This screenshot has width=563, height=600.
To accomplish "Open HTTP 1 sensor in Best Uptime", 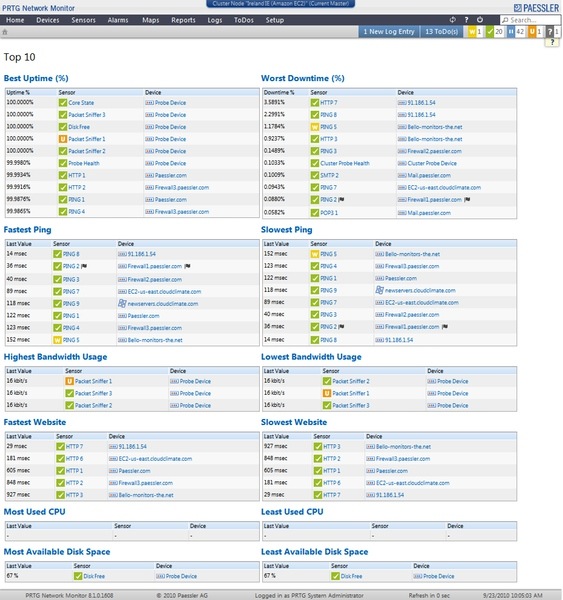I will tap(77, 175).
